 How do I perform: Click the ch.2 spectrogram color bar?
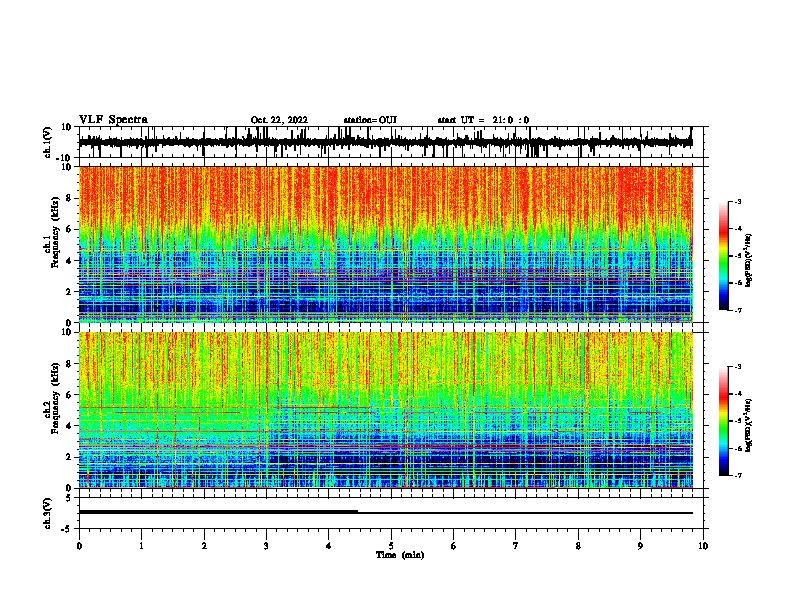pyautogui.click(x=724, y=421)
